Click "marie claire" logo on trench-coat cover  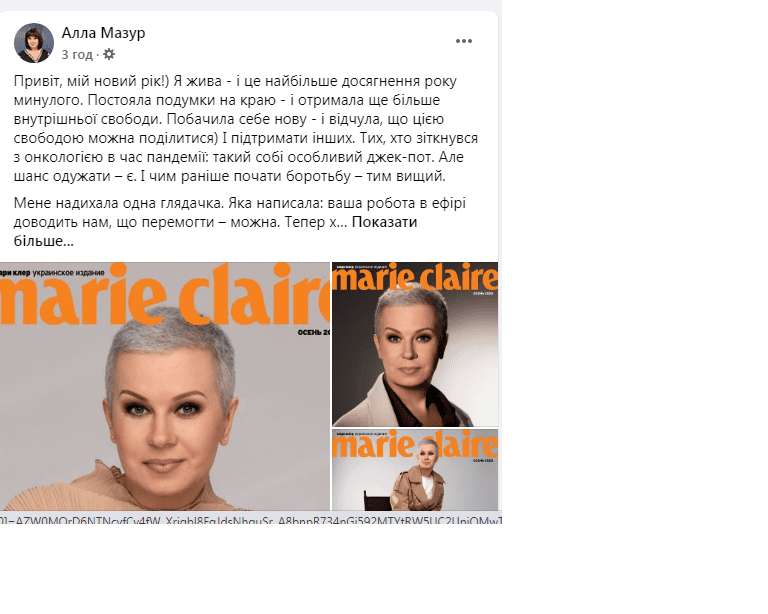[x=415, y=444]
